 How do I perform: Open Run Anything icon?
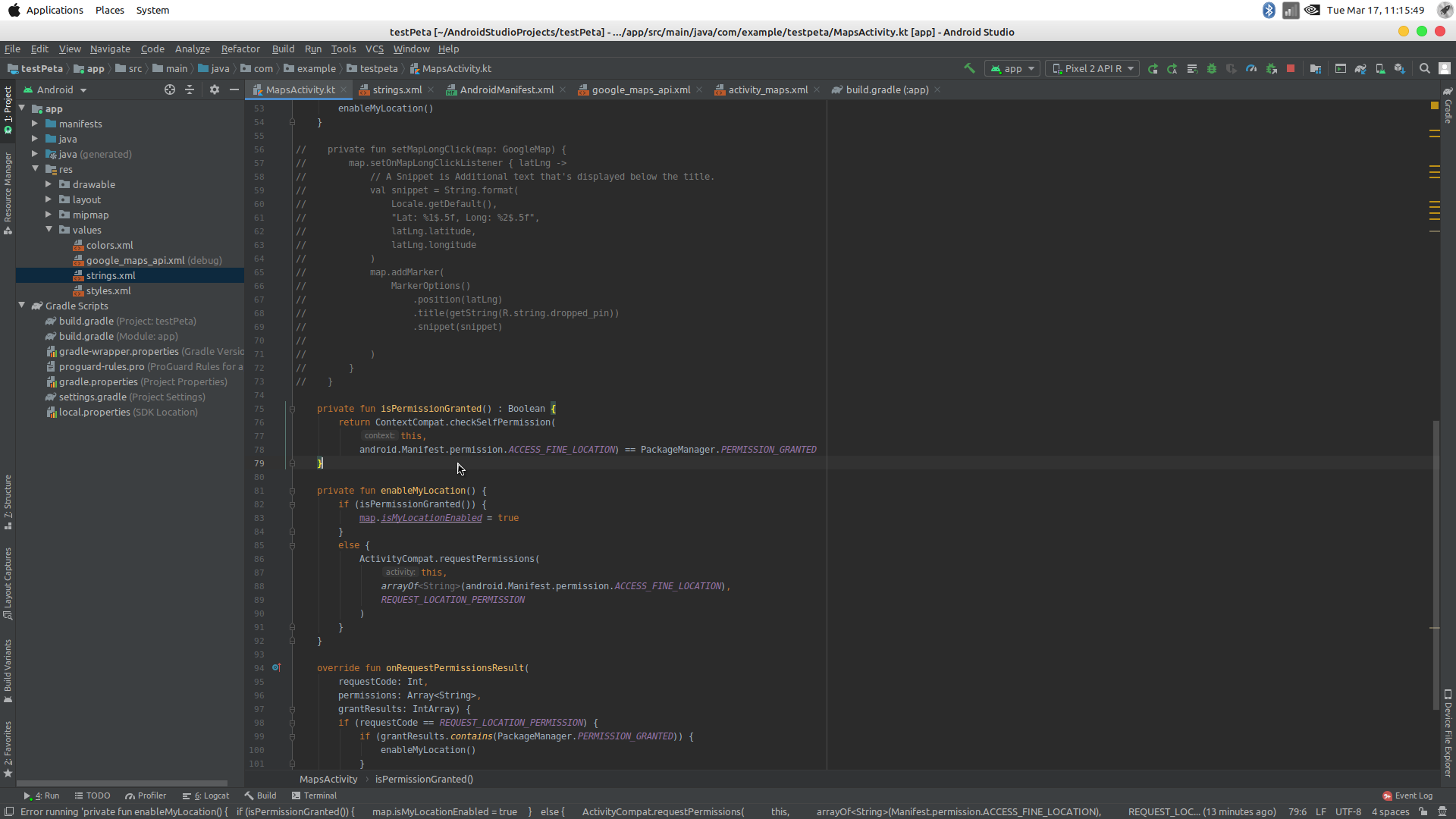click(1341, 68)
